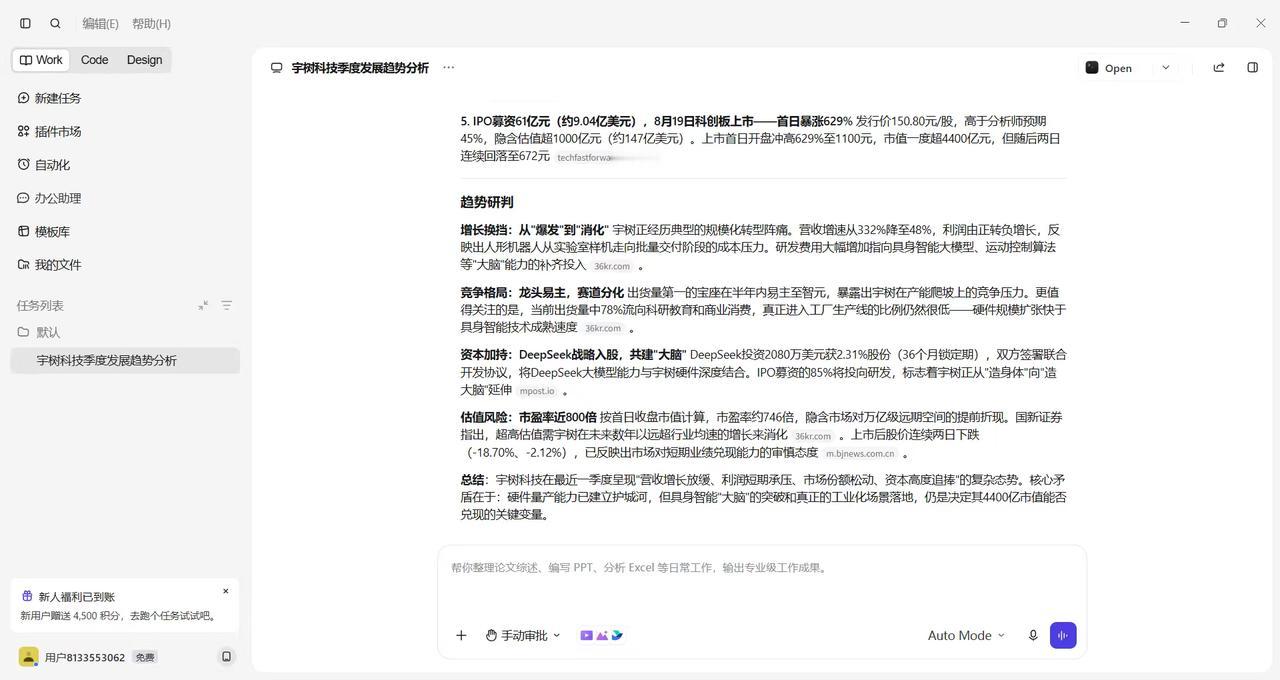Click the 任务列表 section label

point(40,305)
